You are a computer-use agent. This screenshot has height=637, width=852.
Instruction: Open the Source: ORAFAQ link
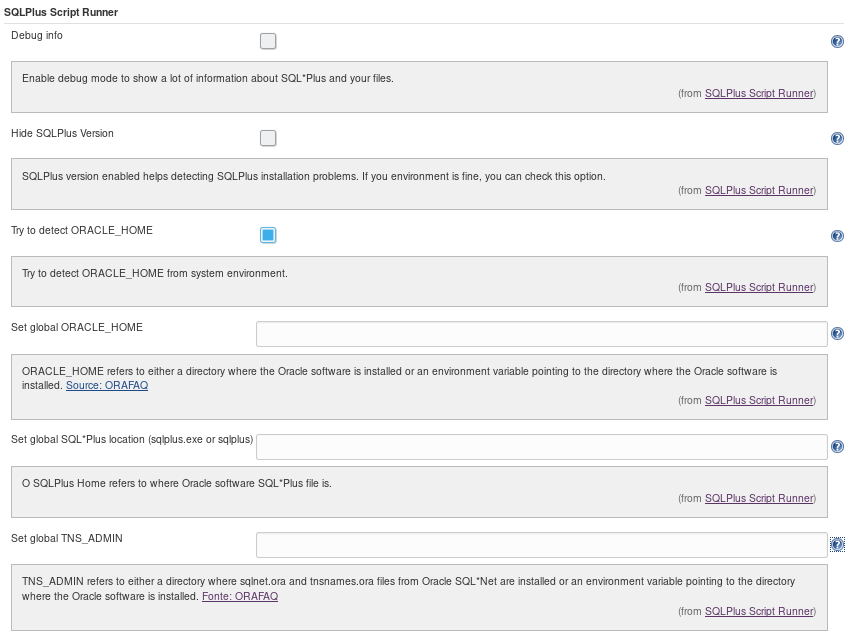pos(107,385)
